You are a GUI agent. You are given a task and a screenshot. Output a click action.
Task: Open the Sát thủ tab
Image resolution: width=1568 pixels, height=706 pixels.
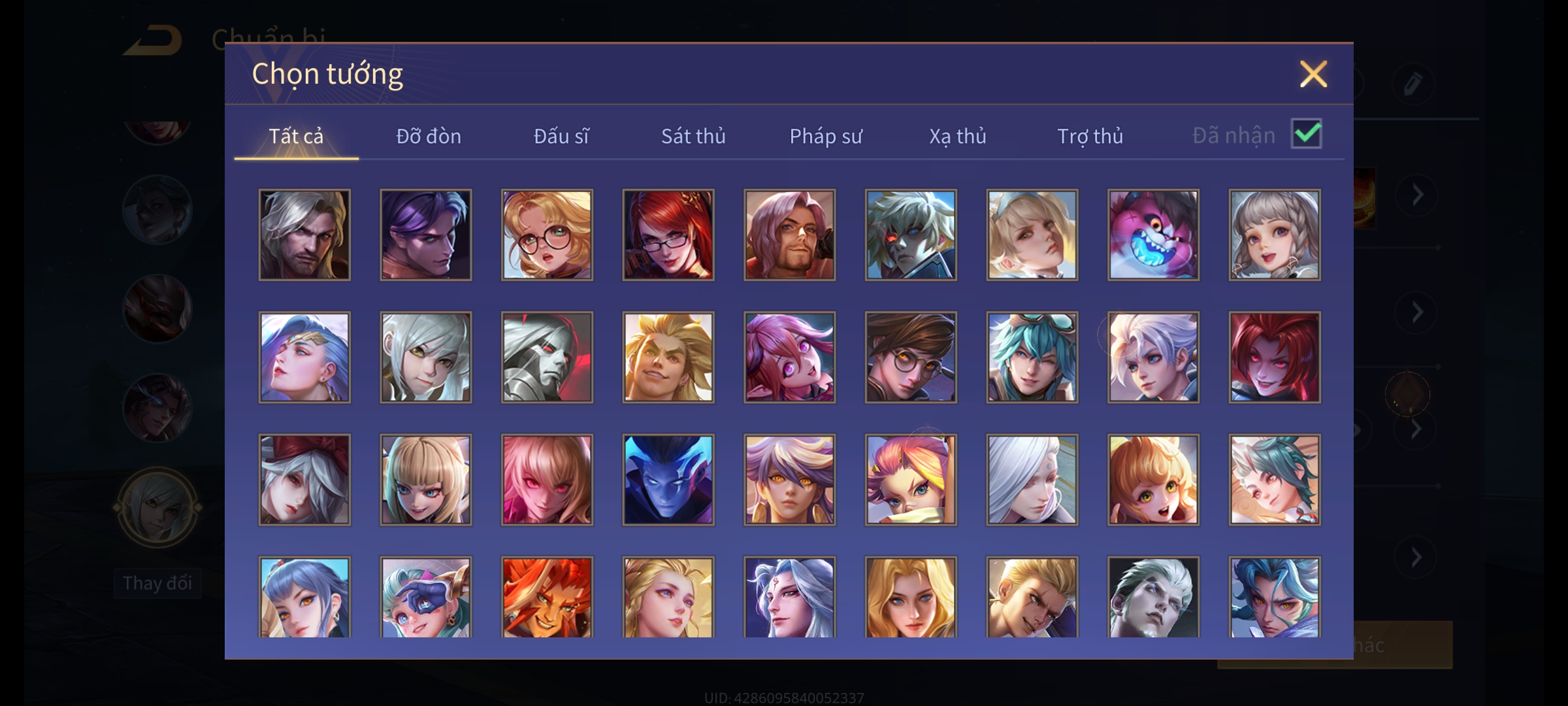point(693,136)
